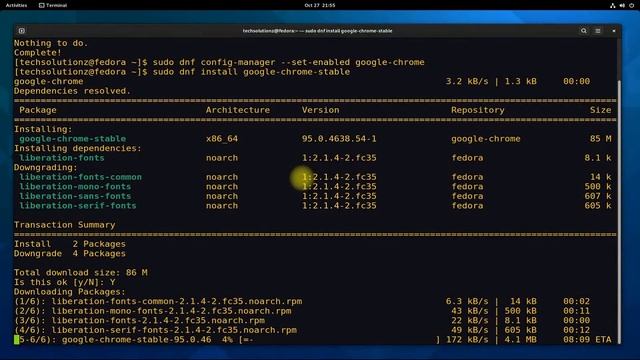Image resolution: width=640 pixels, height=360 pixels.
Task: Click 'Downgrade 4 Packages' line
Action: pyautogui.click(x=70, y=253)
